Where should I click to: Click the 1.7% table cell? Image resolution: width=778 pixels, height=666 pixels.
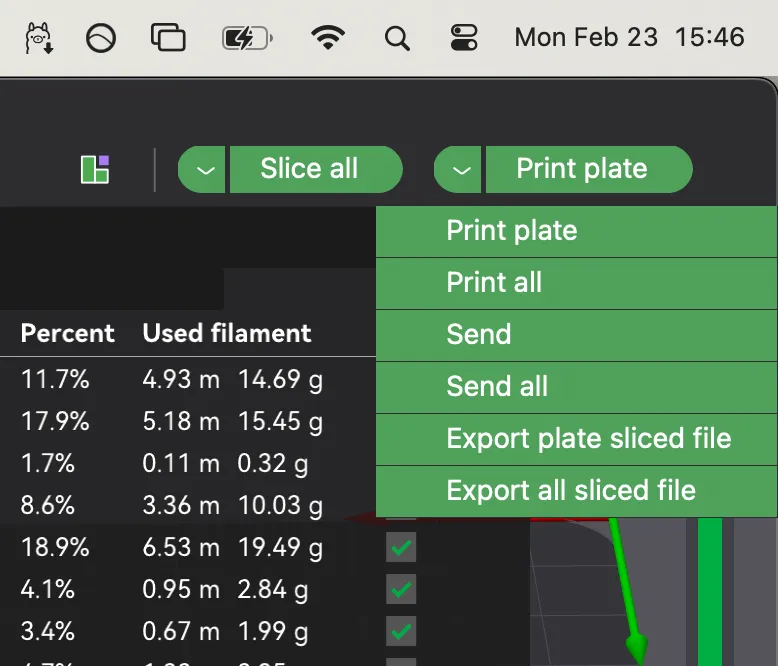[x=48, y=463]
